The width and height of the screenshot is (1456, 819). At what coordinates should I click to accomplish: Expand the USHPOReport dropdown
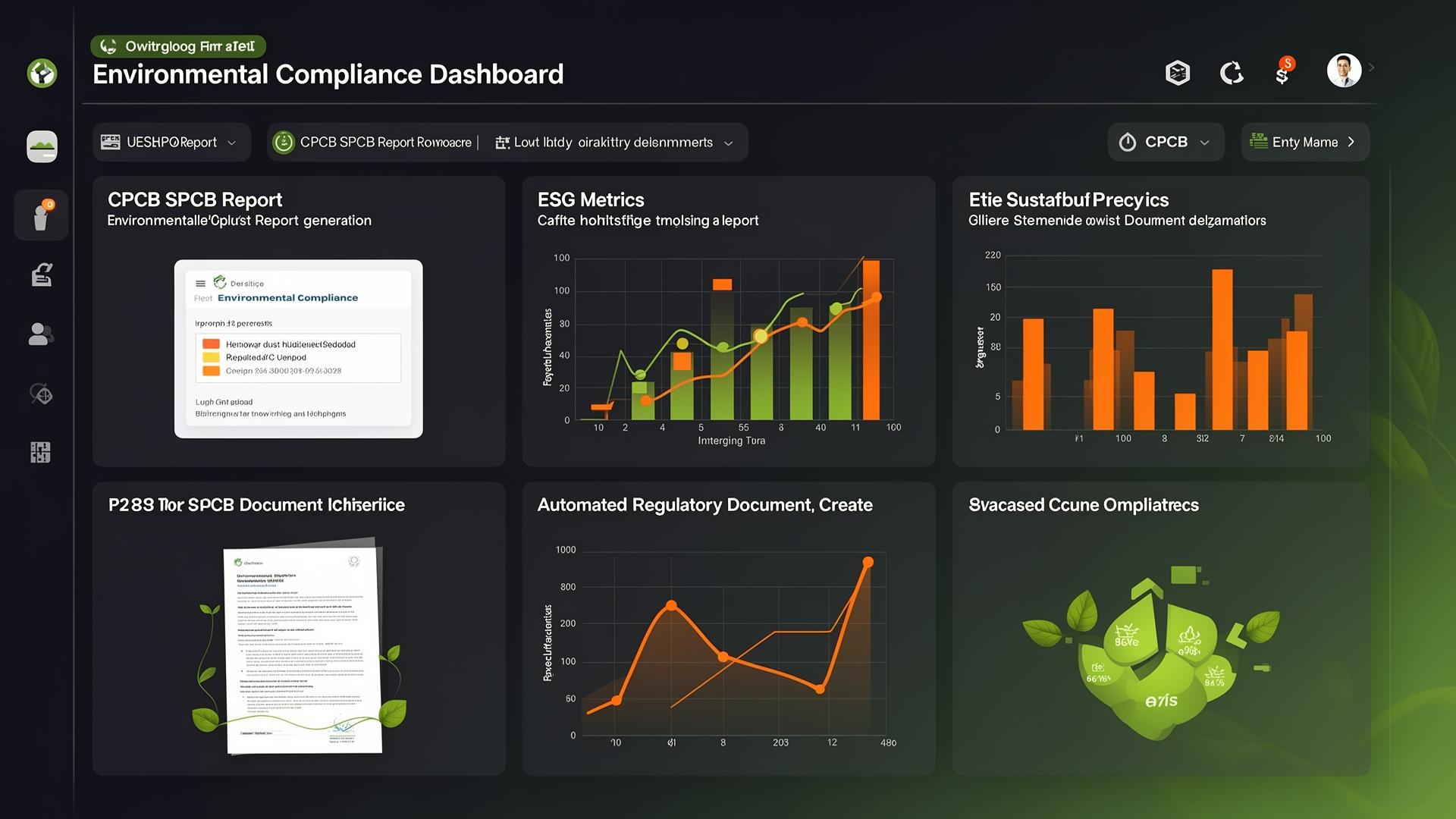[171, 142]
